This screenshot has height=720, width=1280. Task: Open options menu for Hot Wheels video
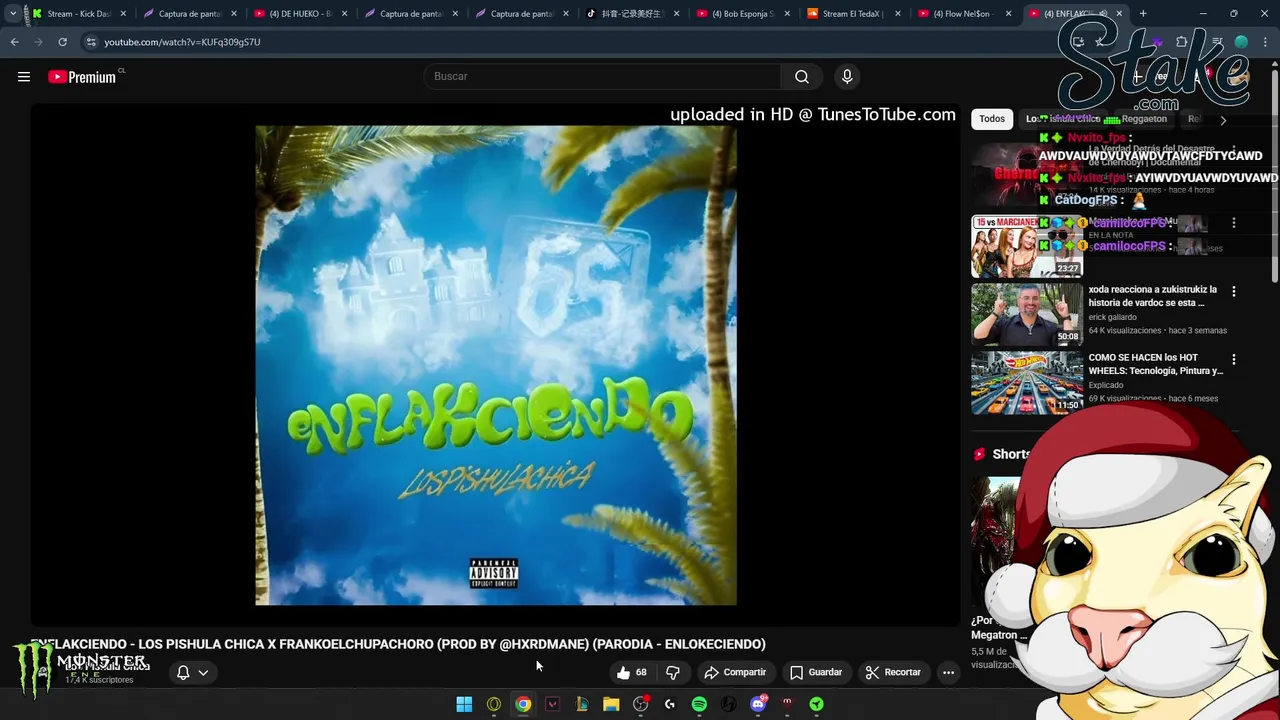click(x=1233, y=359)
